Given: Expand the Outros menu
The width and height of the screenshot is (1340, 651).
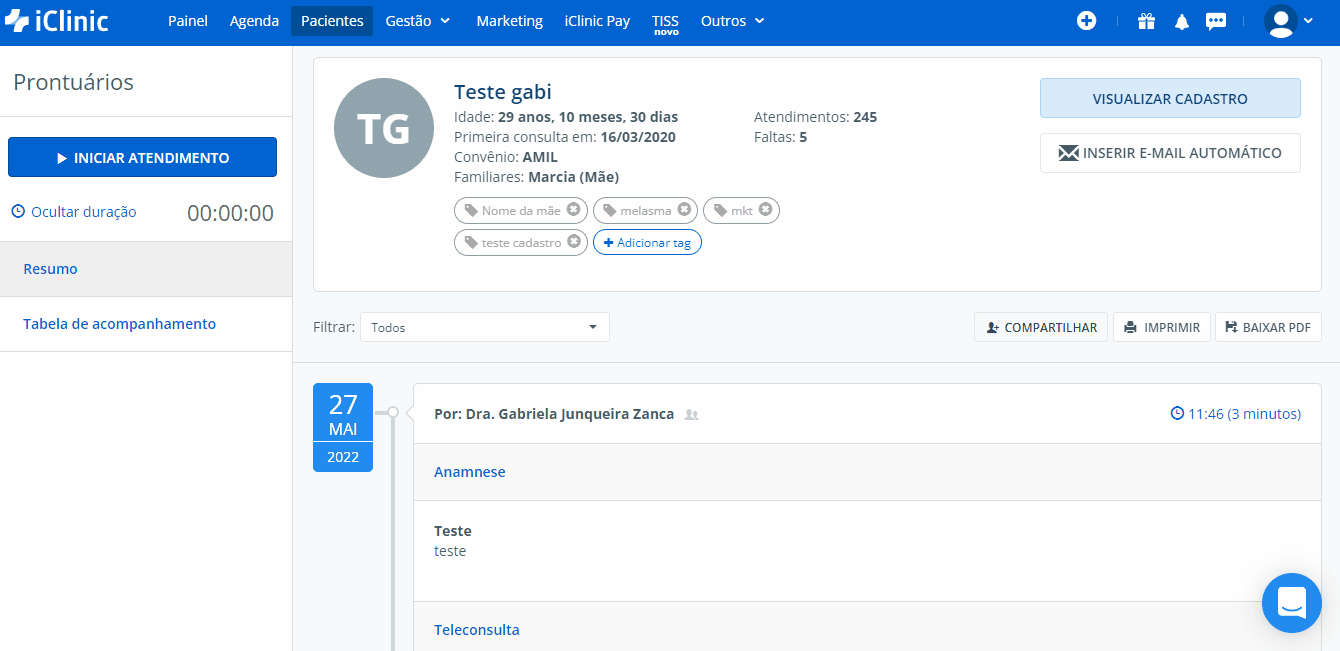Looking at the screenshot, I should [732, 21].
